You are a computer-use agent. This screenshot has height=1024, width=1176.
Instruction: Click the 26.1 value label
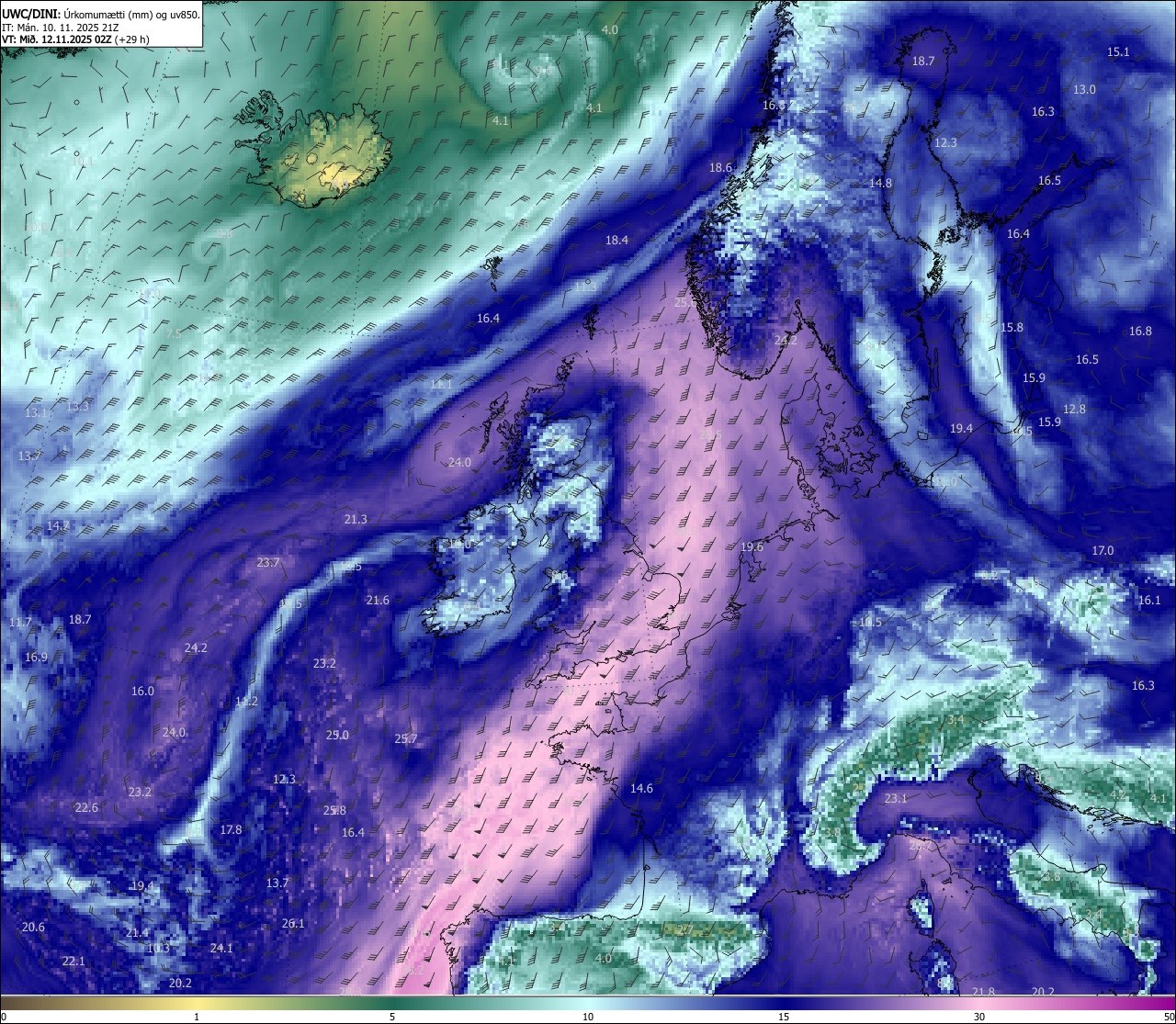tap(293, 924)
